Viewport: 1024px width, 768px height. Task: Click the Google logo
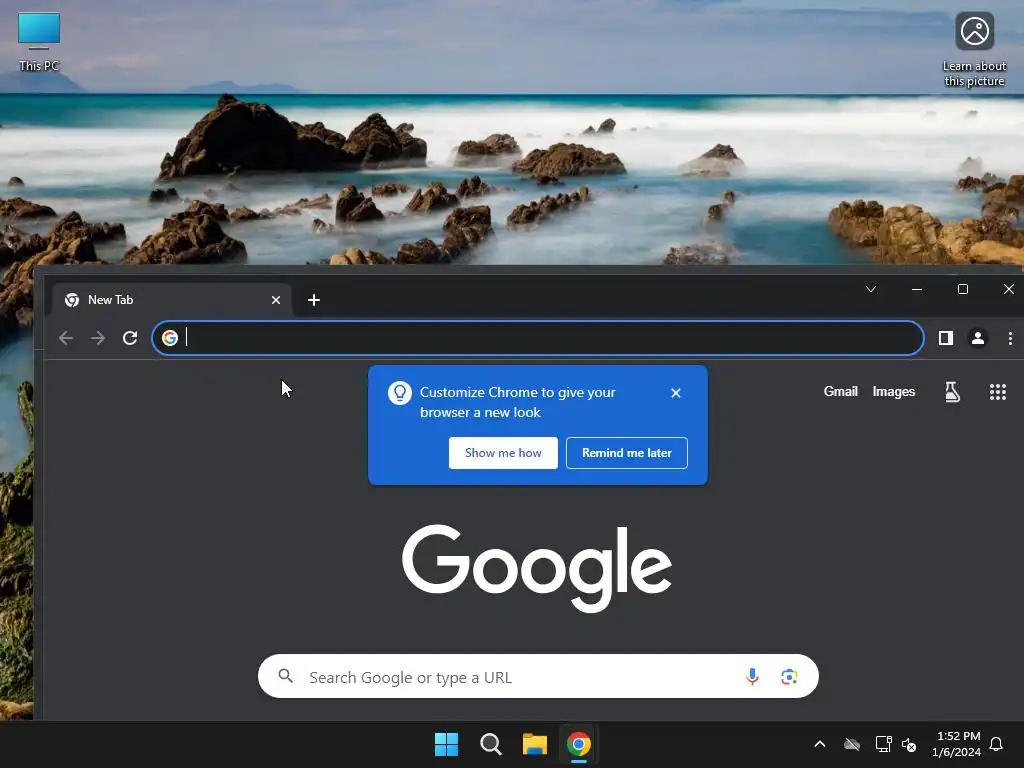coord(537,568)
